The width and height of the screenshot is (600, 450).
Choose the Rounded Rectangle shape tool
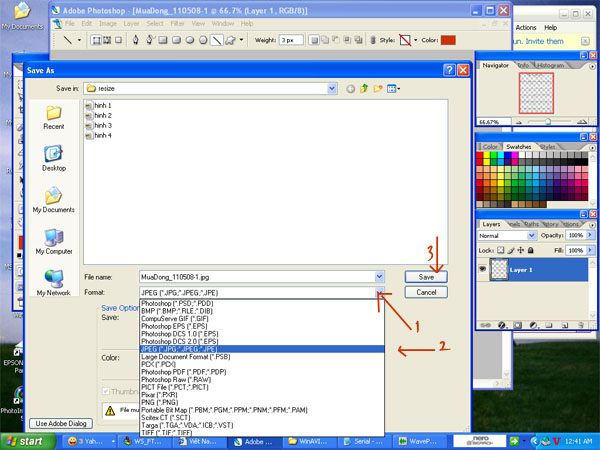(x=176, y=40)
